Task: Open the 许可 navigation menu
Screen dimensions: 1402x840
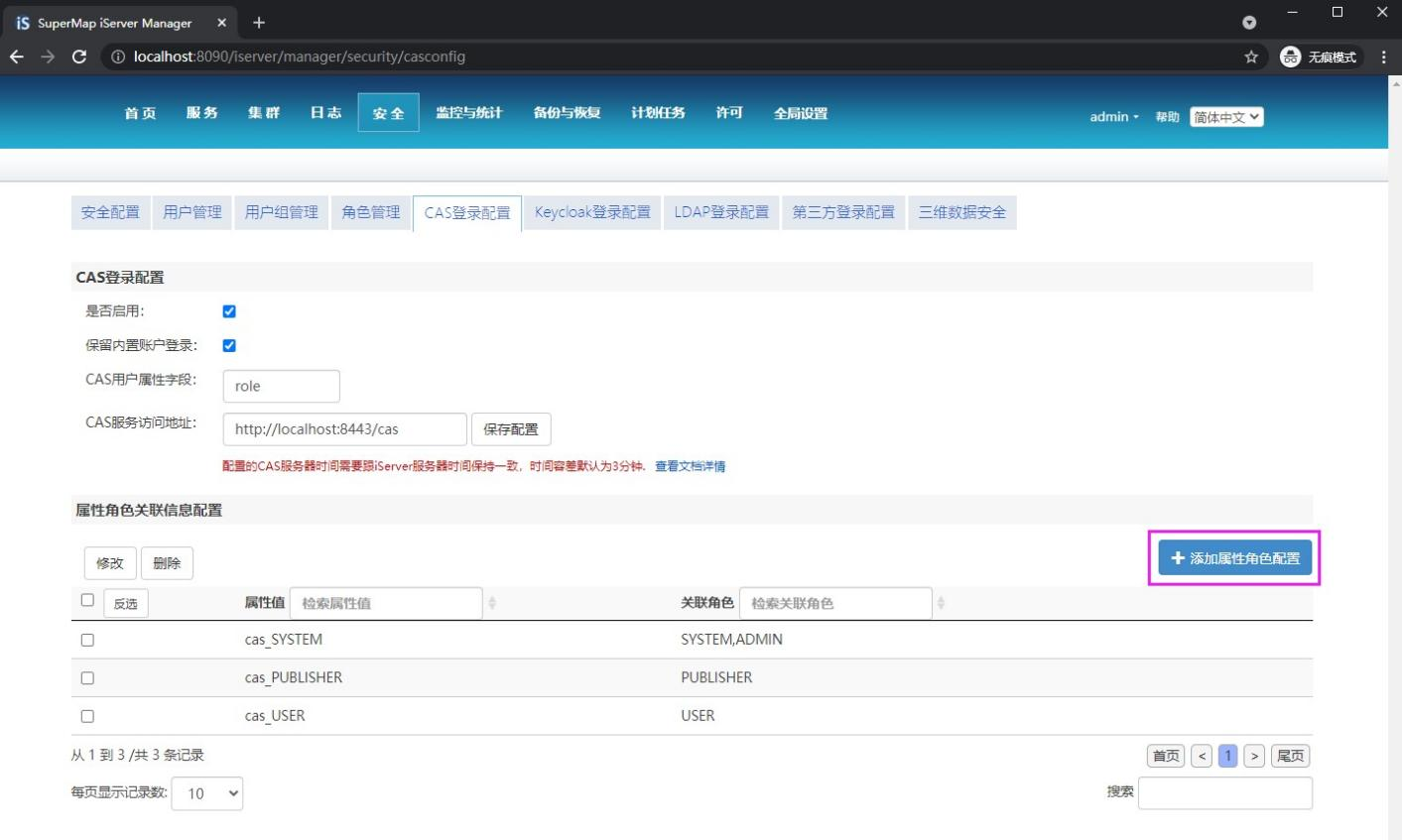Action: pos(729,113)
